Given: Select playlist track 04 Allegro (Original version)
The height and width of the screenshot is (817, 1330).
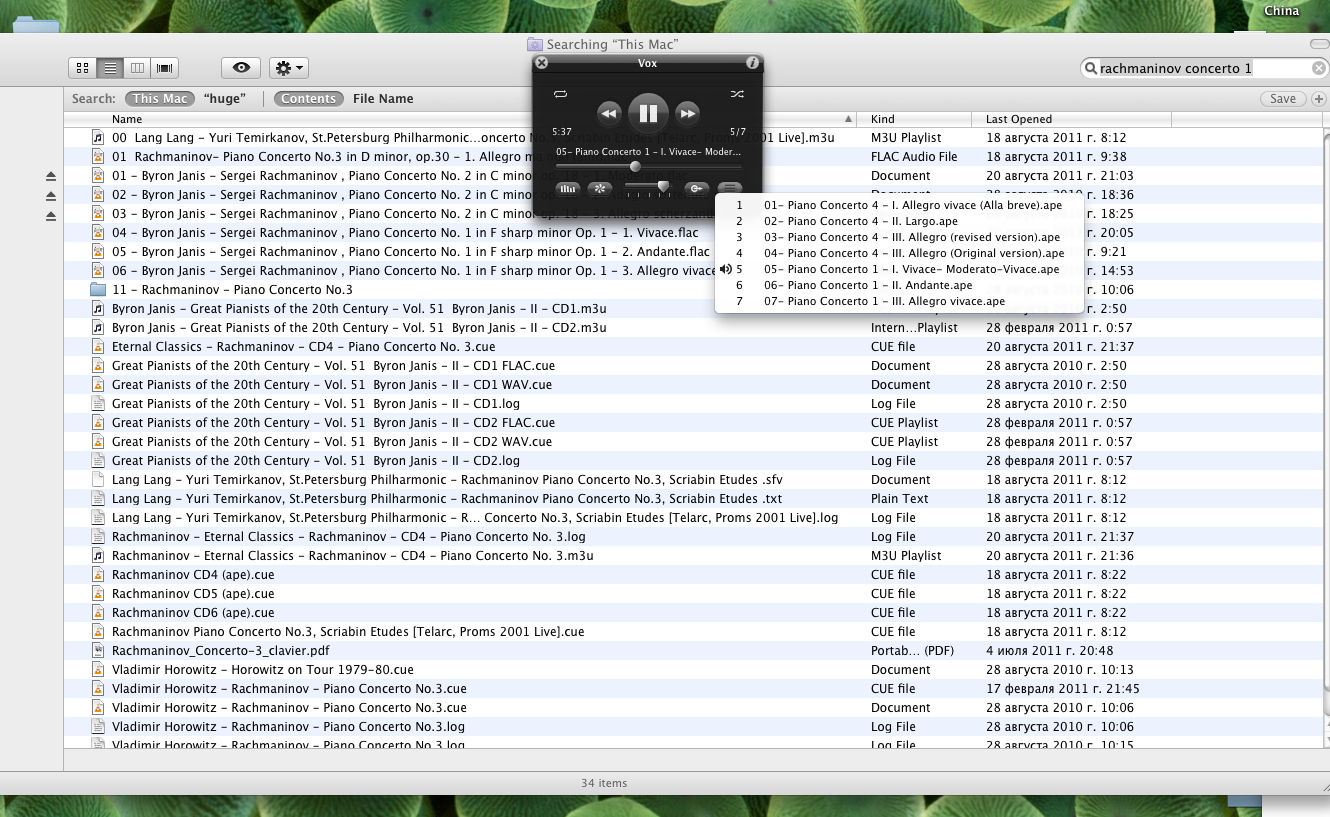Looking at the screenshot, I should (899, 253).
